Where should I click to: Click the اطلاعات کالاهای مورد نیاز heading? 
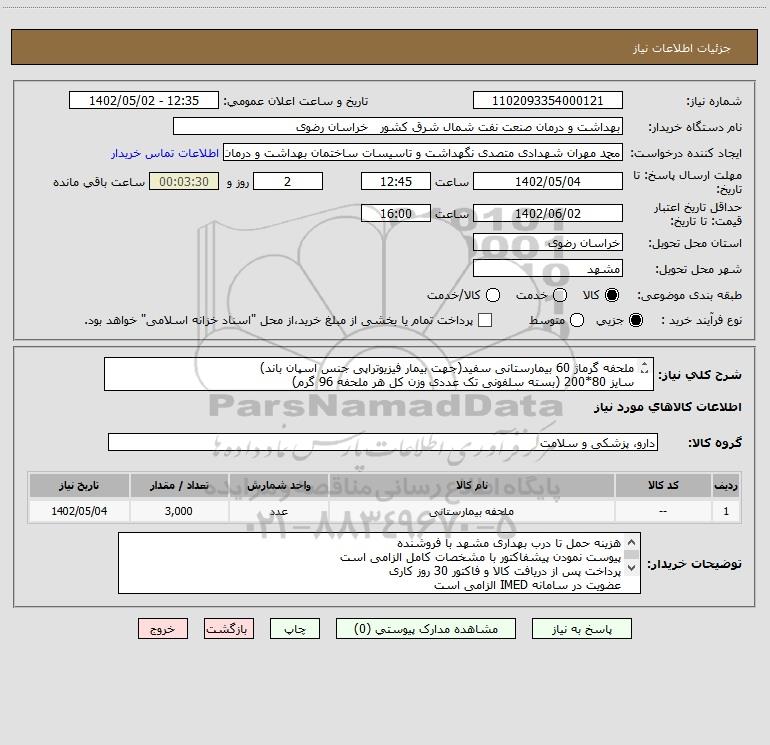[668, 407]
